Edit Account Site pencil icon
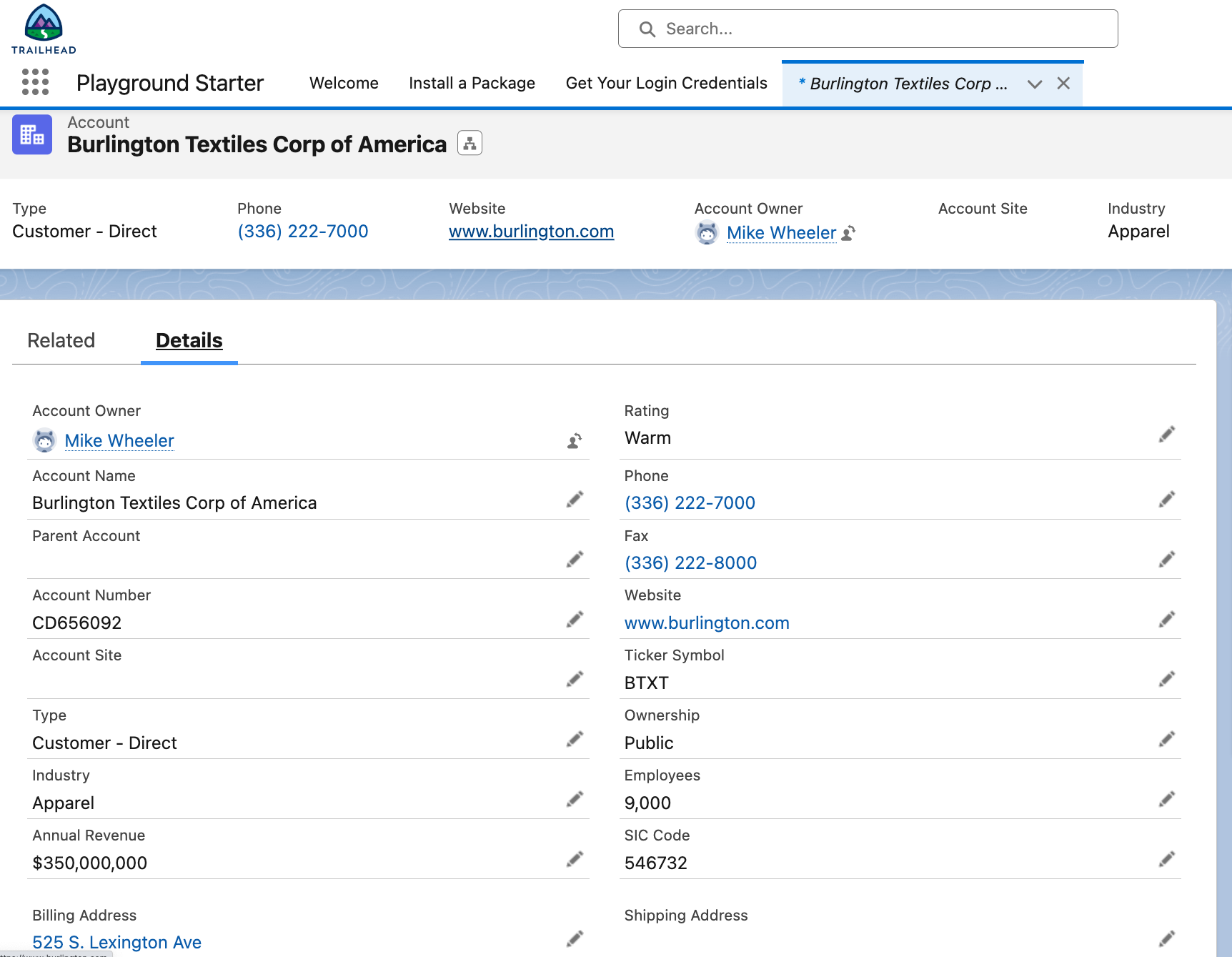This screenshot has width=1232, height=957. point(575,679)
